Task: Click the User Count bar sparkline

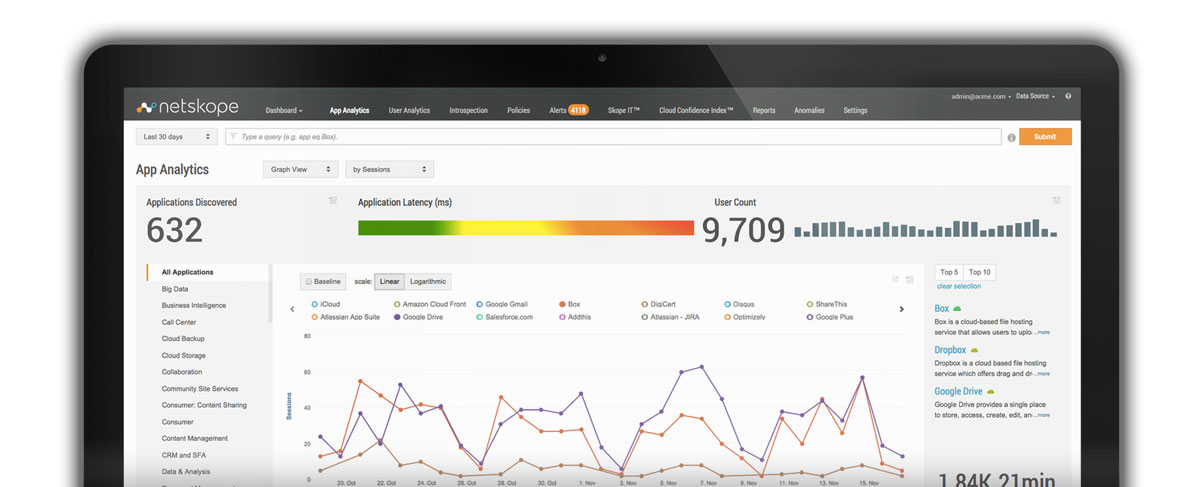Action: point(925,229)
